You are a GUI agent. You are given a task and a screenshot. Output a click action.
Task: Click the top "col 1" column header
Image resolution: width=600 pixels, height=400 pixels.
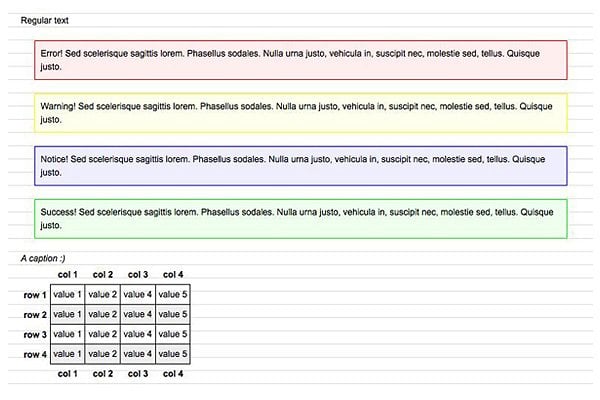point(68,274)
